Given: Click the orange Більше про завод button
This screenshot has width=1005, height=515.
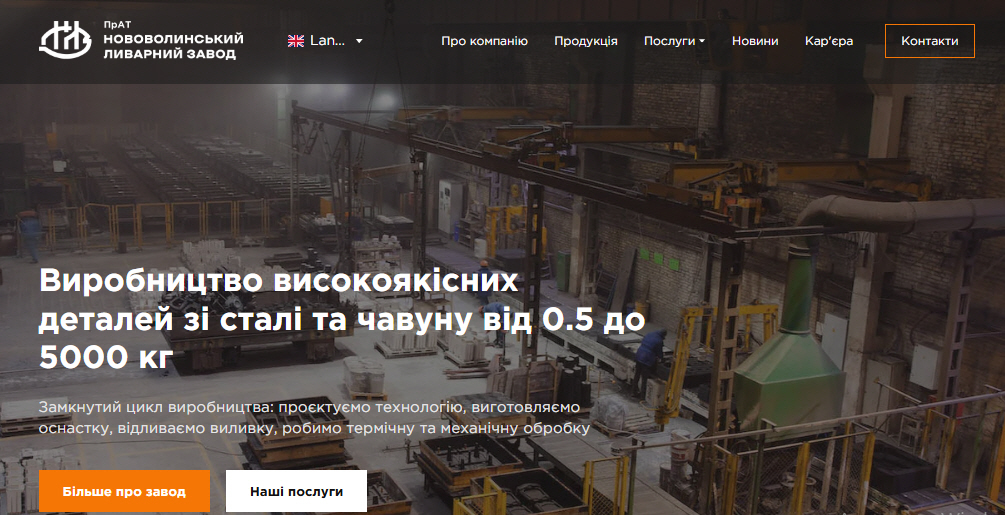Looking at the screenshot, I should click(x=124, y=492).
